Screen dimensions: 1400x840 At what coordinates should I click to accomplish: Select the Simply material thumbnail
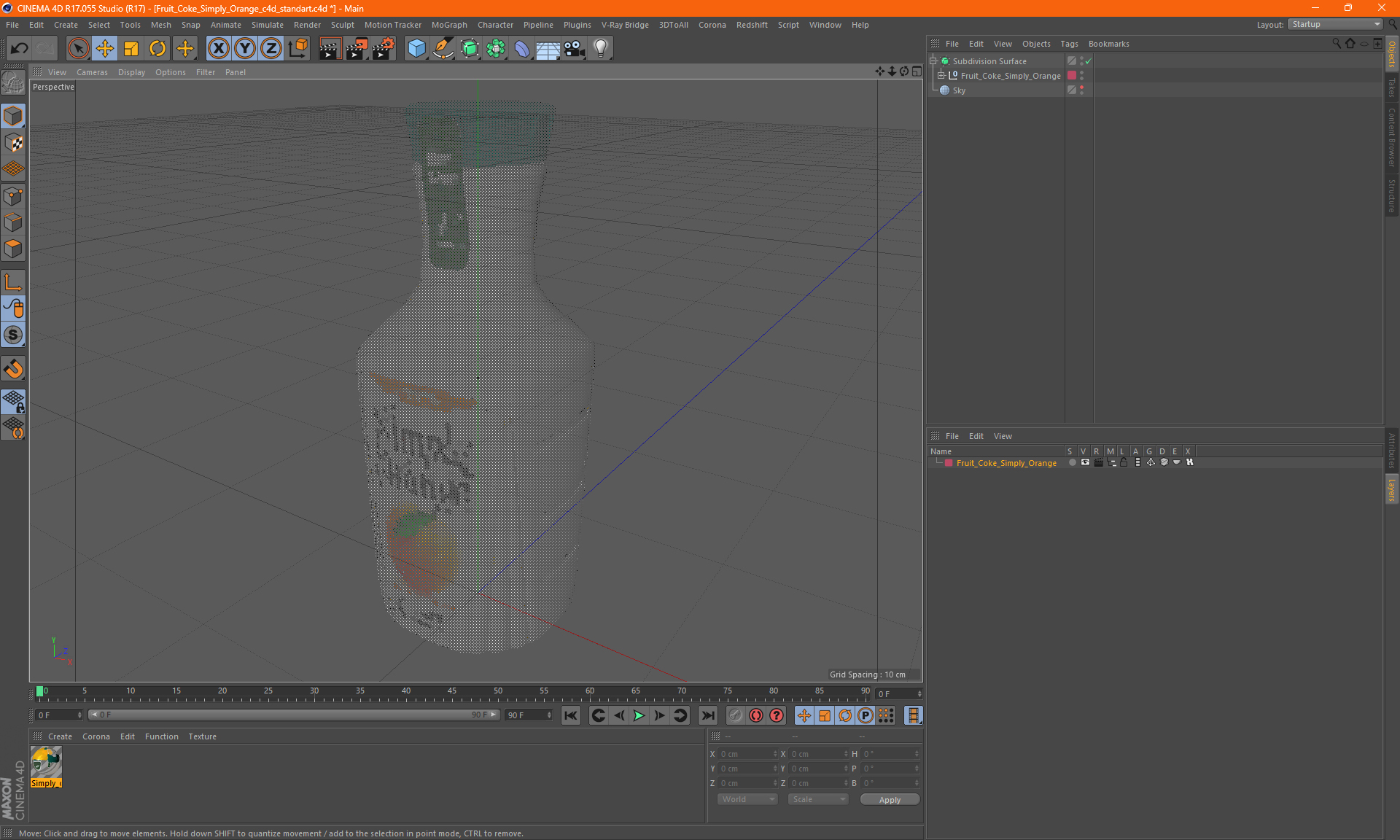tap(46, 767)
